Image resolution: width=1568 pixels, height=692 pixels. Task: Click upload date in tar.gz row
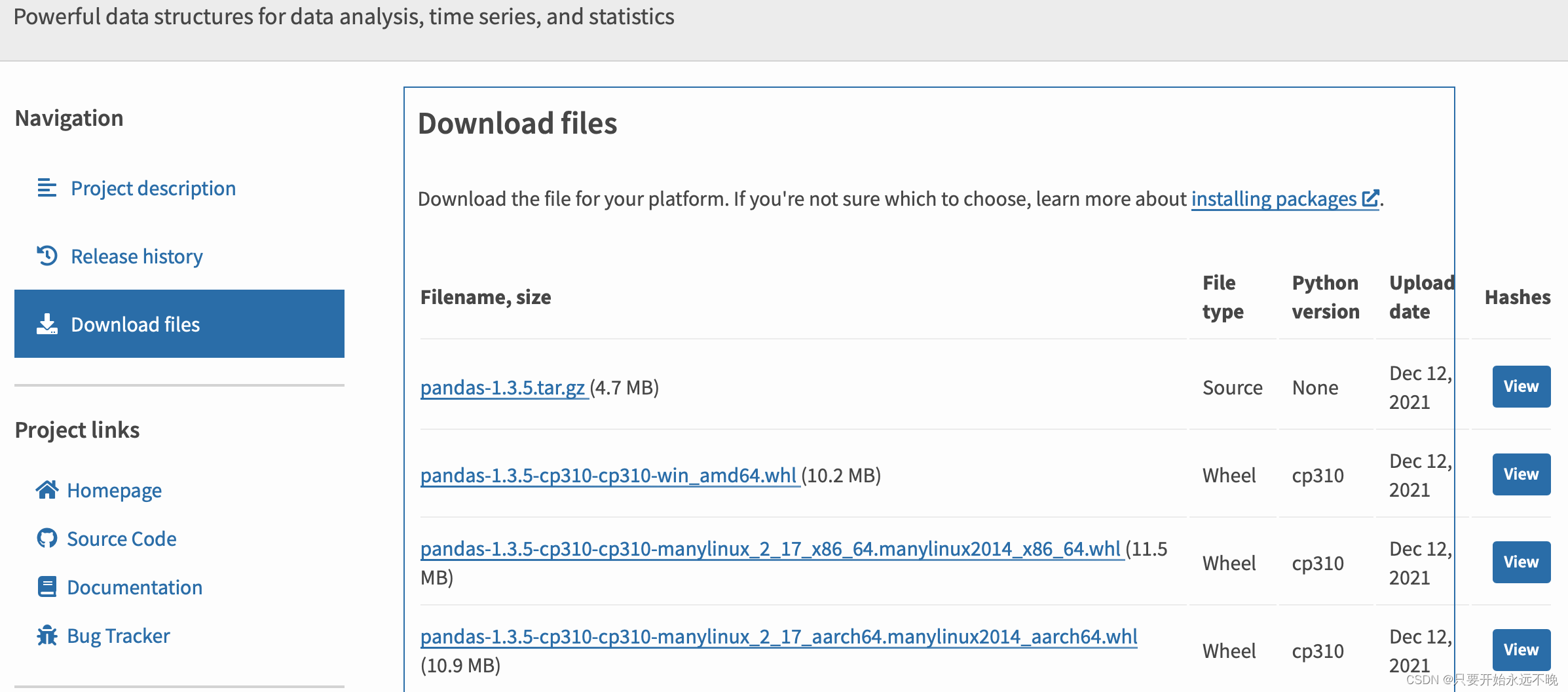click(1421, 387)
